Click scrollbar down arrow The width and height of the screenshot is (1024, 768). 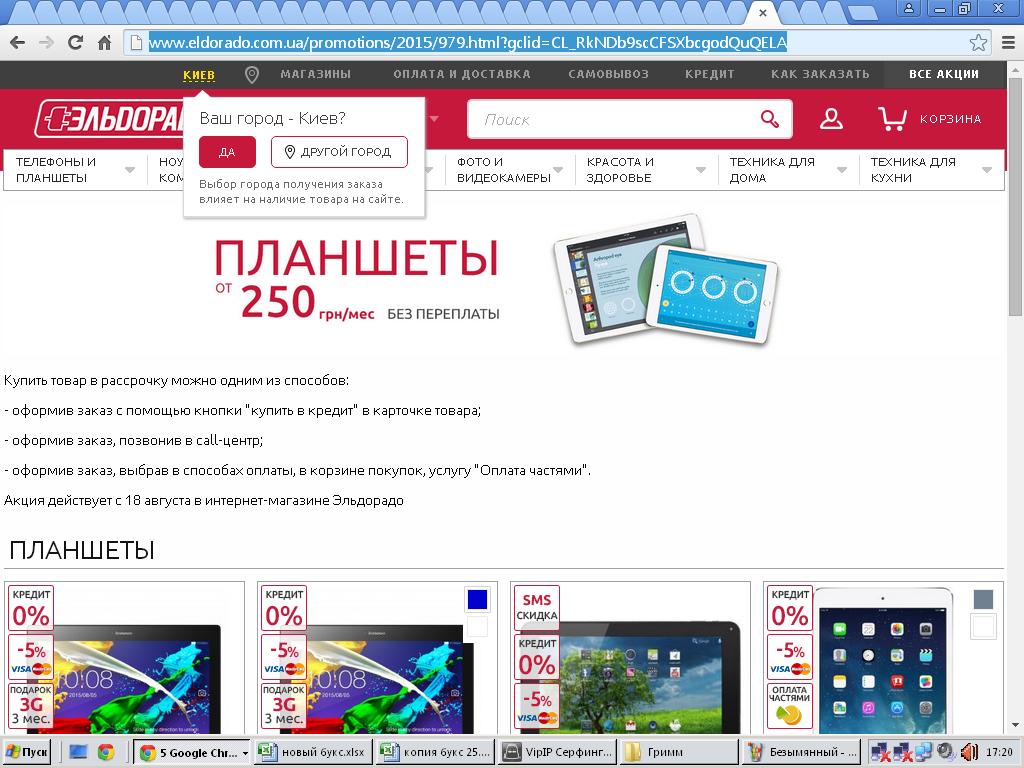pos(1015,726)
